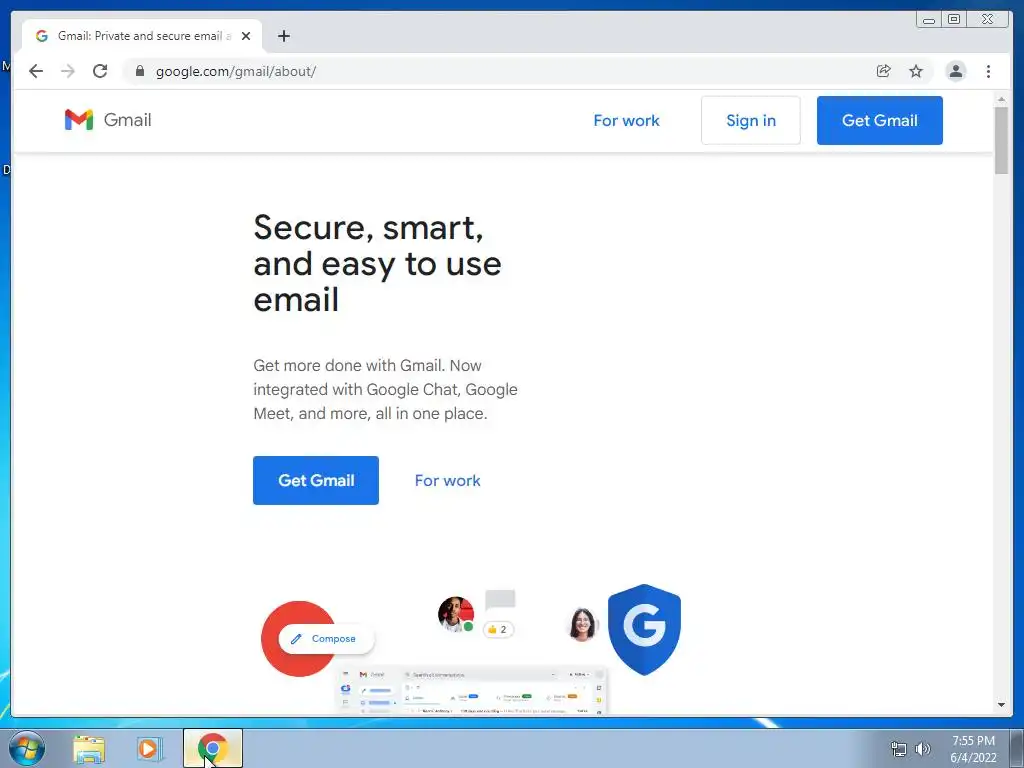
Task: Bookmark this tab with the star icon
Action: (916, 71)
